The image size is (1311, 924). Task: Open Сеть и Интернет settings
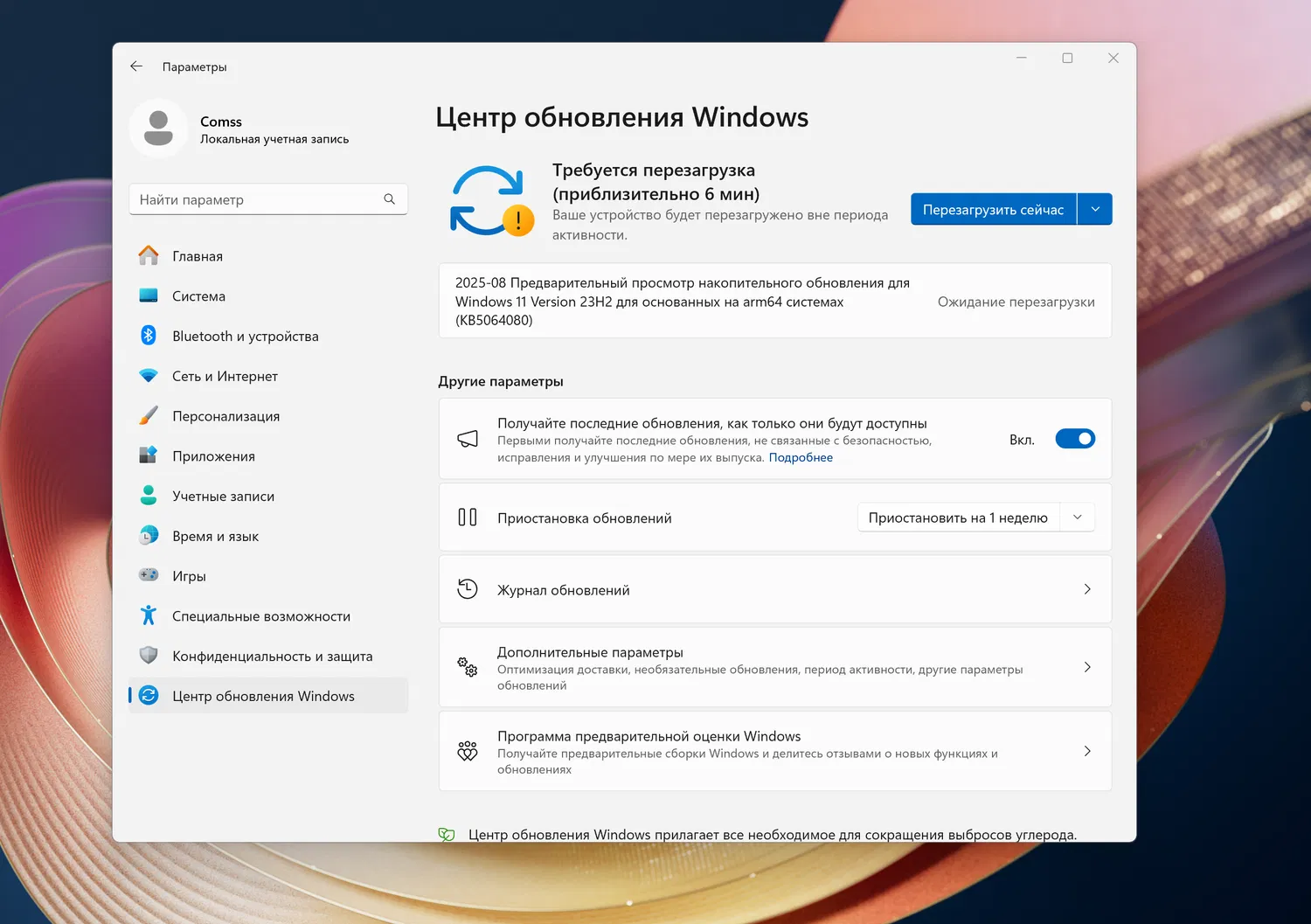point(268,376)
